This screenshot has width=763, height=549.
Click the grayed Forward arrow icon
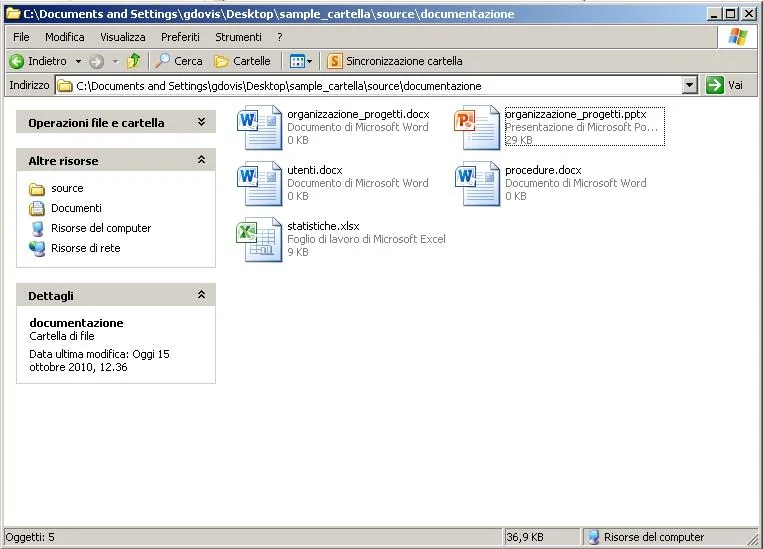point(96,61)
